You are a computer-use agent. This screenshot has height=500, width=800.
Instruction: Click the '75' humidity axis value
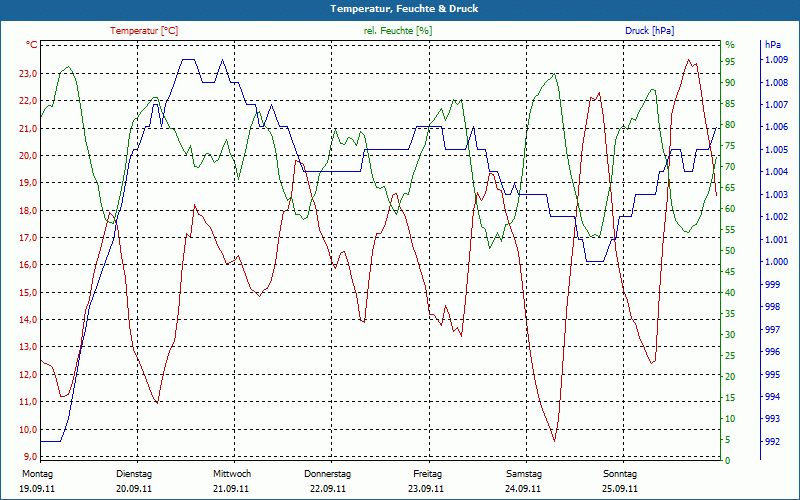click(x=730, y=145)
